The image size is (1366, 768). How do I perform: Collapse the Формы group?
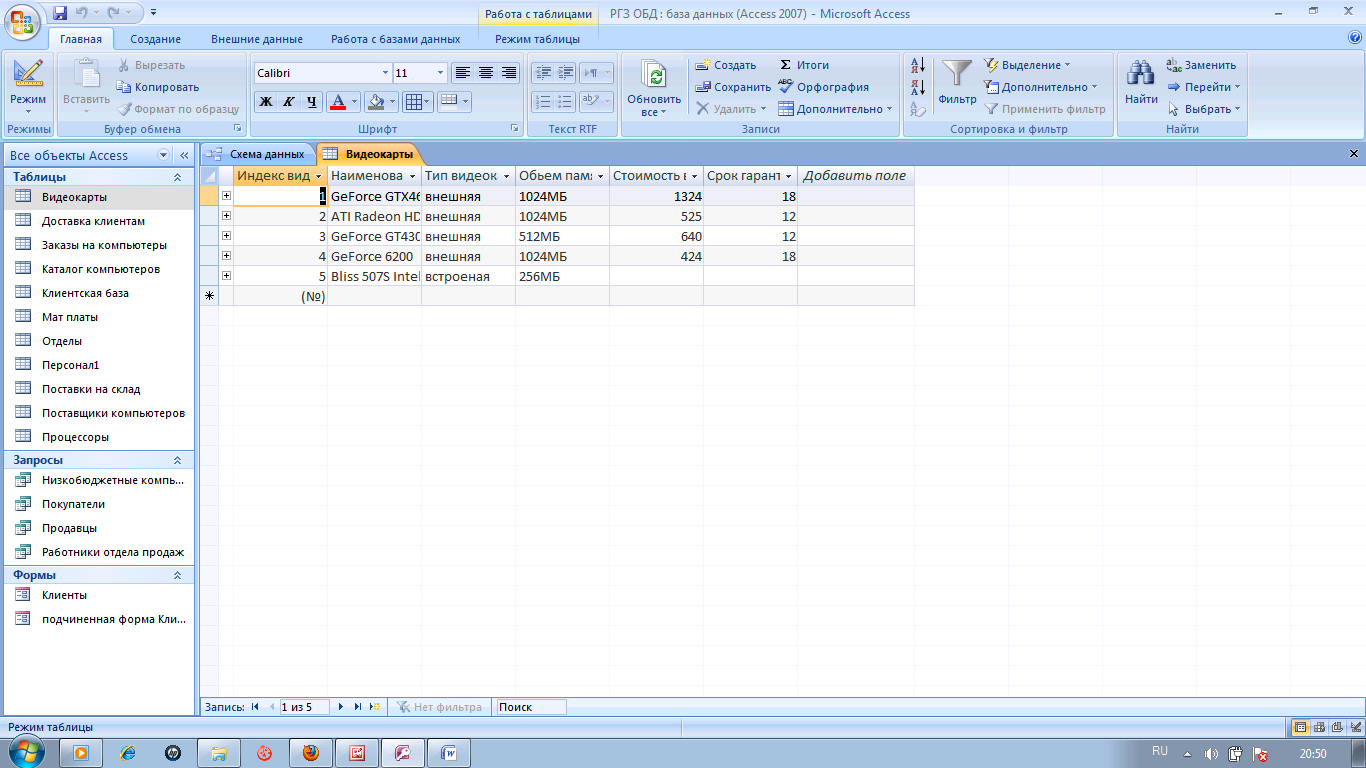point(177,575)
